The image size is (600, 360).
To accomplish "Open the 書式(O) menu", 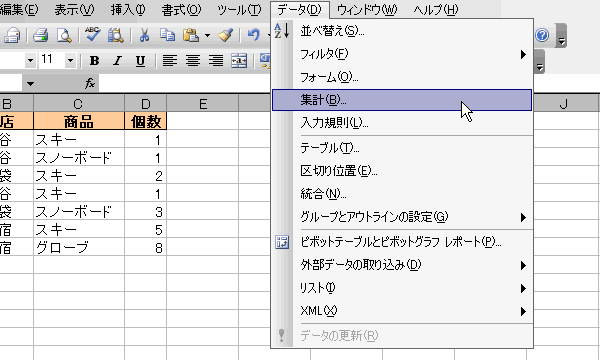I will coord(181,10).
